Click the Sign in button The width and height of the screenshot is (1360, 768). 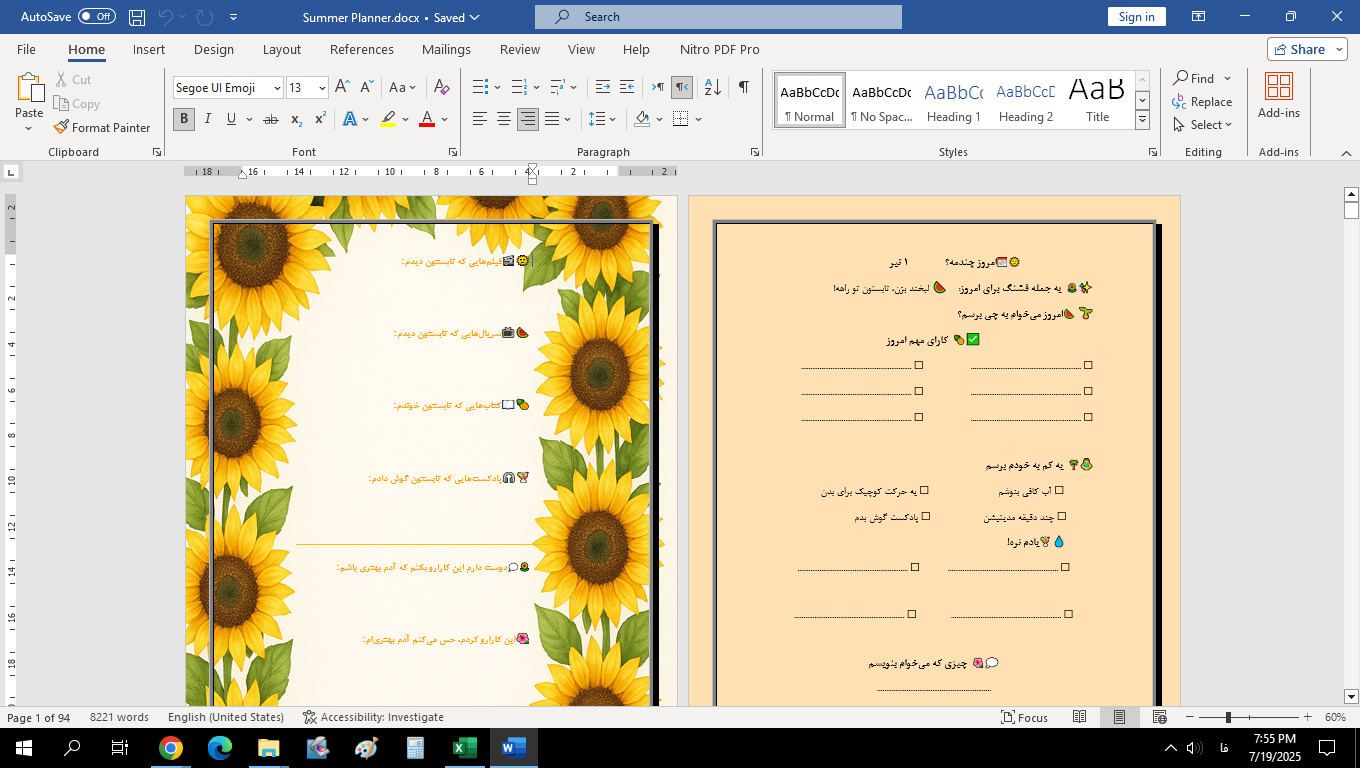(x=1136, y=17)
